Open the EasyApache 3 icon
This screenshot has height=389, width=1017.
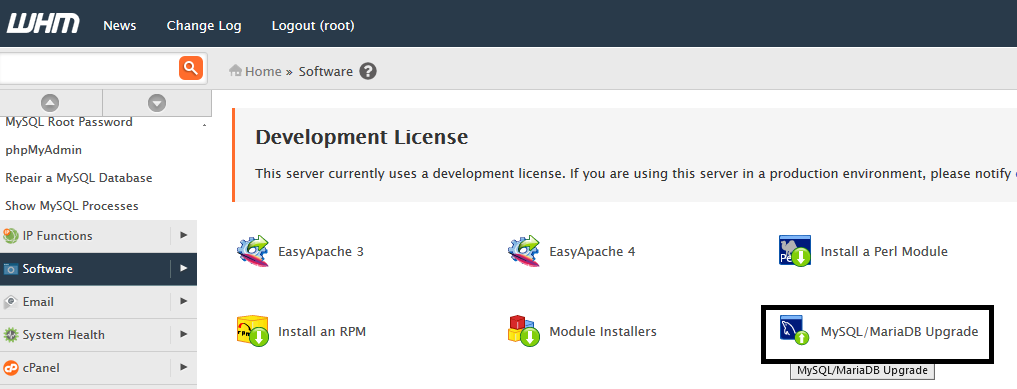[x=253, y=251]
